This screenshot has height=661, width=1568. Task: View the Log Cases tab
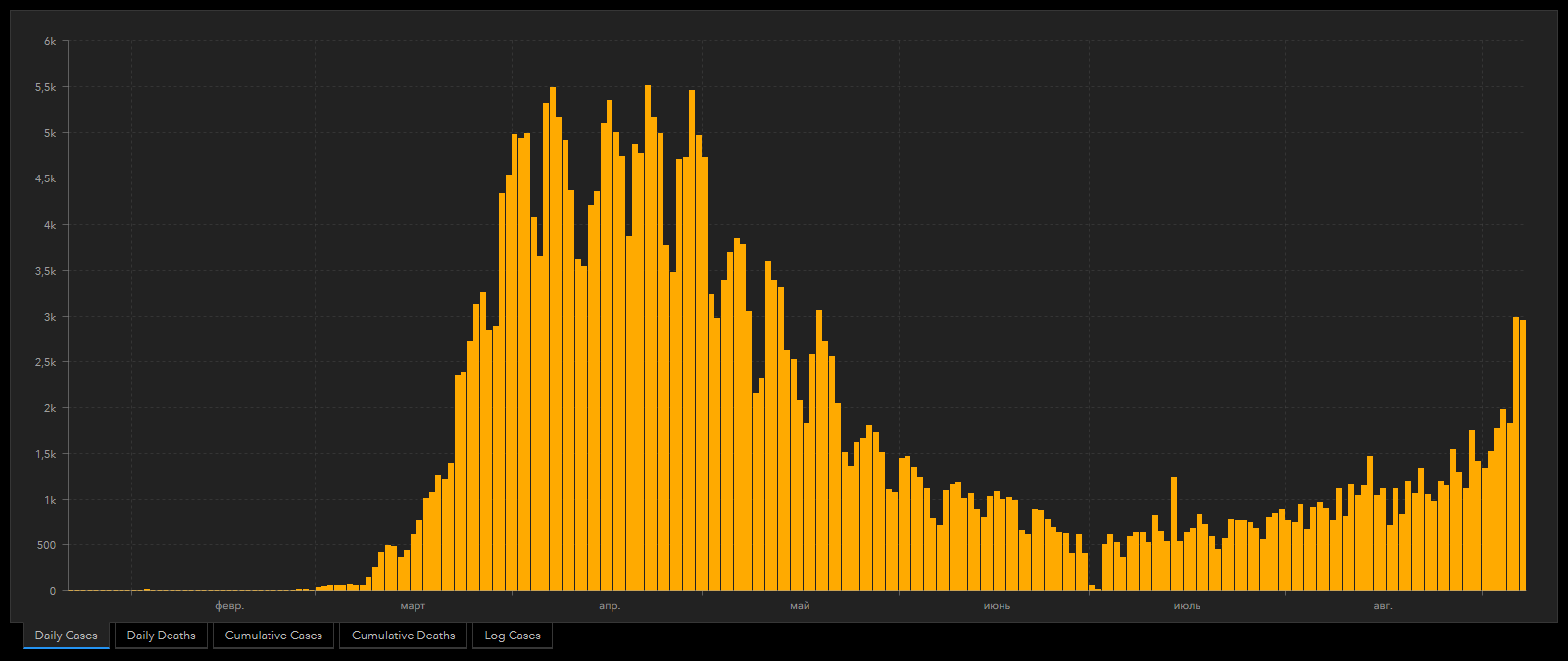[x=513, y=636]
